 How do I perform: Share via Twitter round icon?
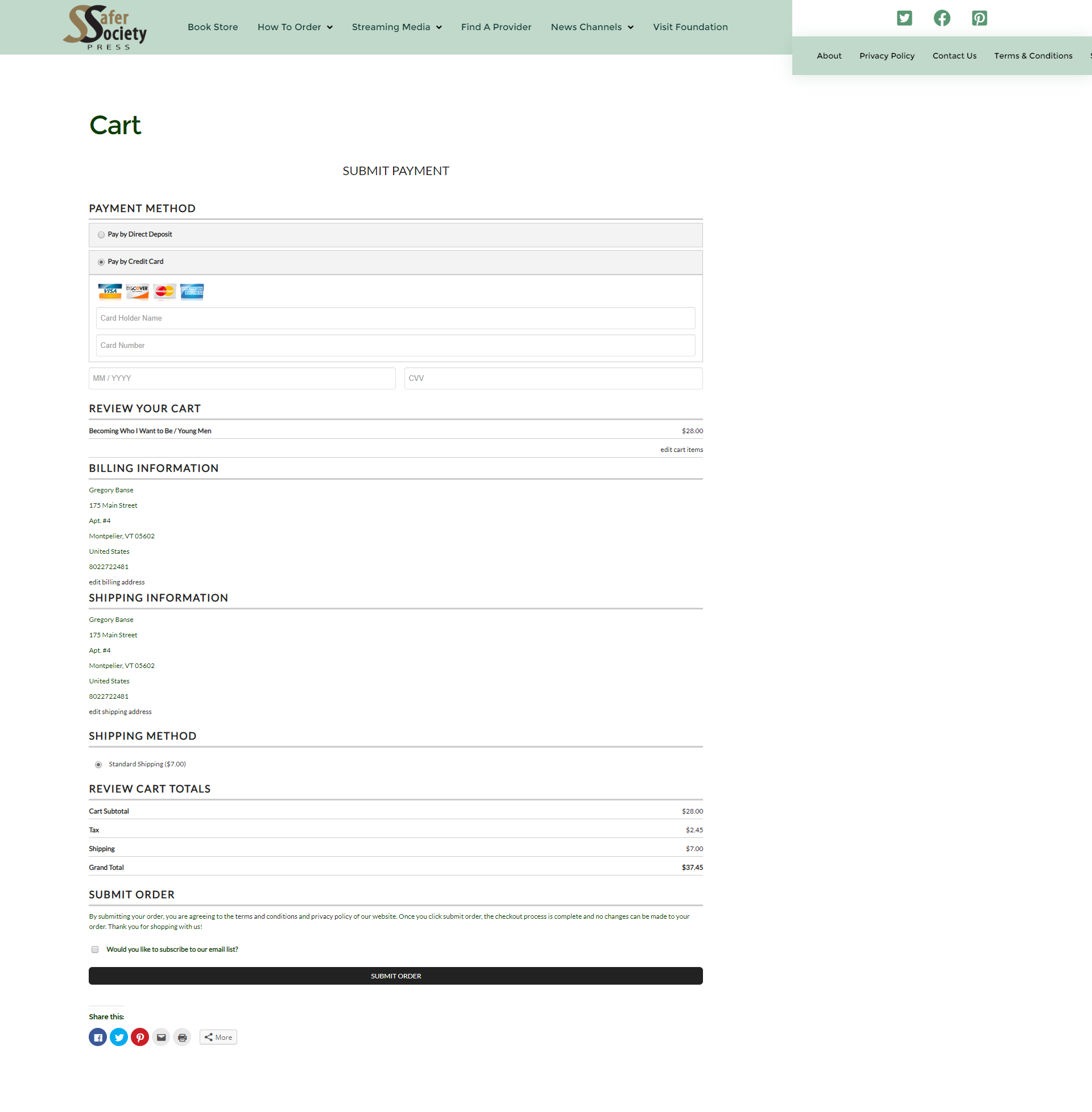click(x=119, y=1037)
